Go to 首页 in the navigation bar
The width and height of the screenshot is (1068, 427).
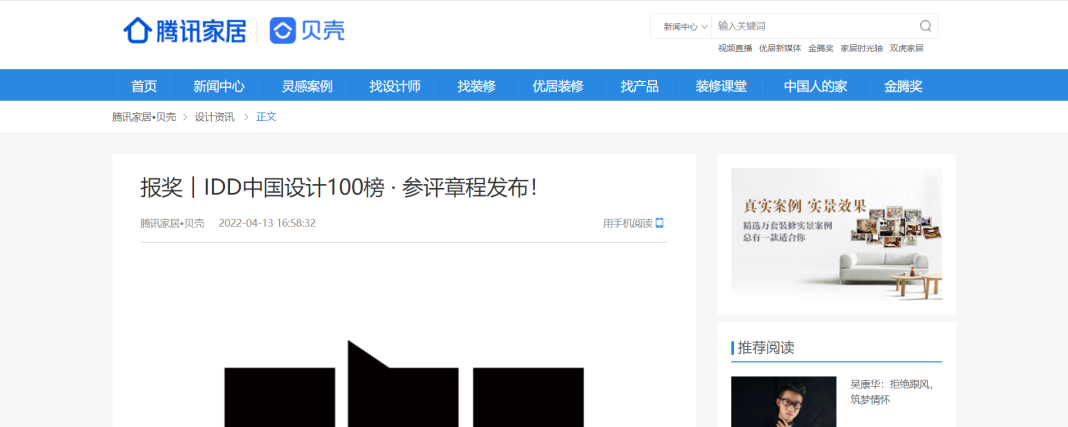[x=144, y=86]
